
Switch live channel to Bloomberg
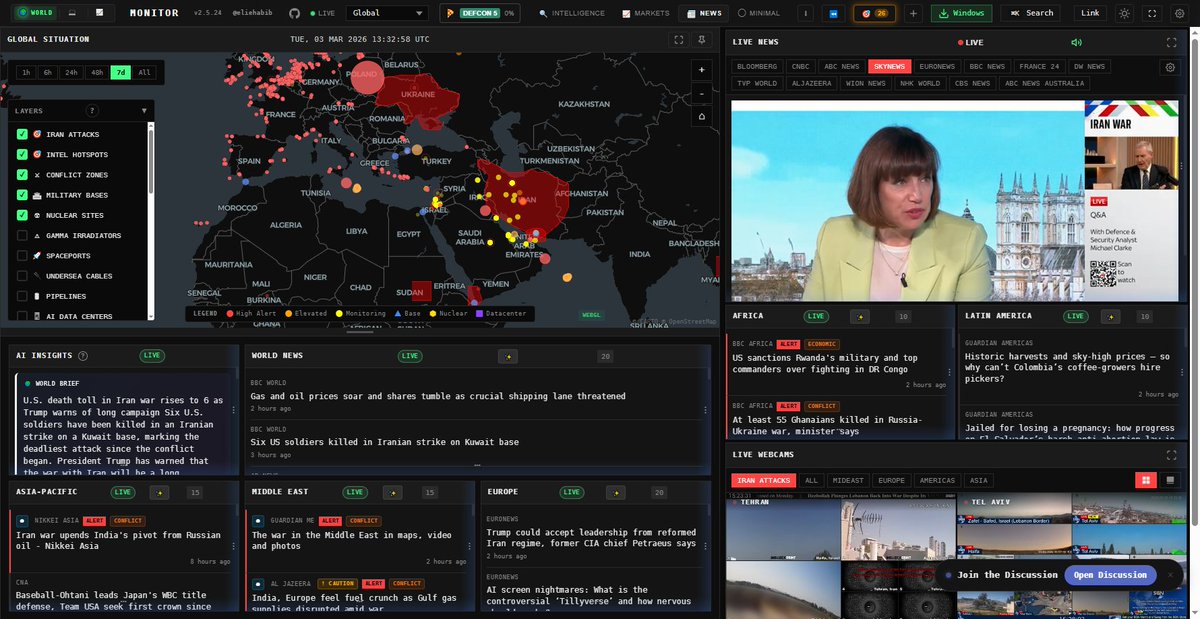tap(757, 67)
